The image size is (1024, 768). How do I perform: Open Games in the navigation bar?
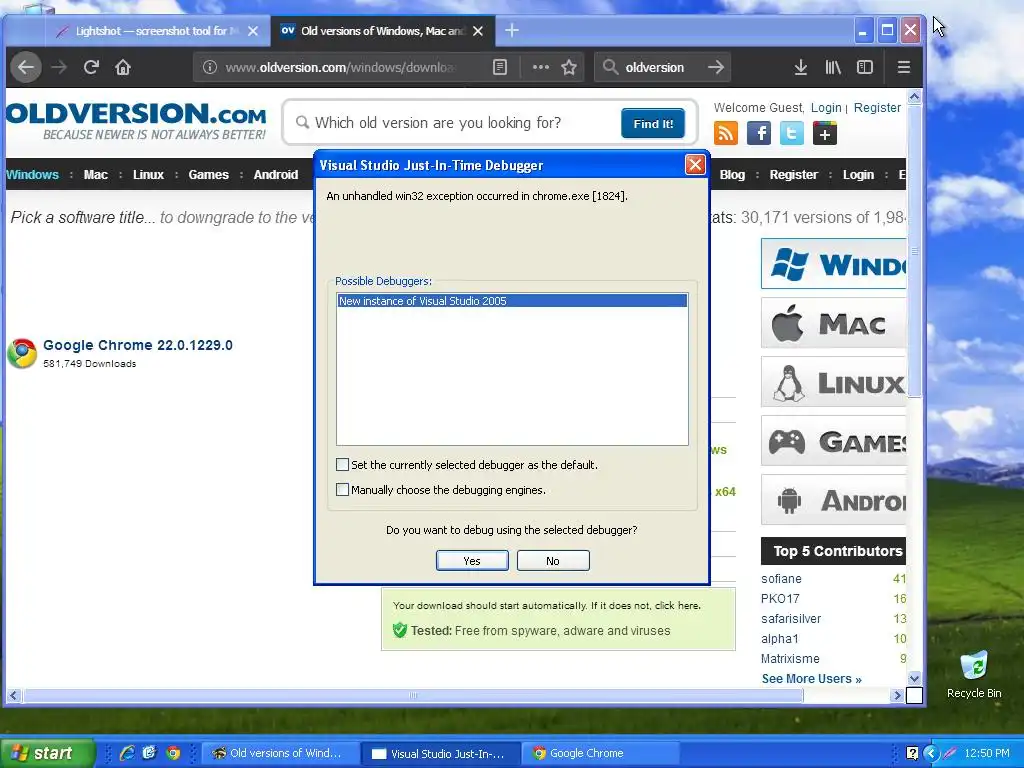point(208,174)
